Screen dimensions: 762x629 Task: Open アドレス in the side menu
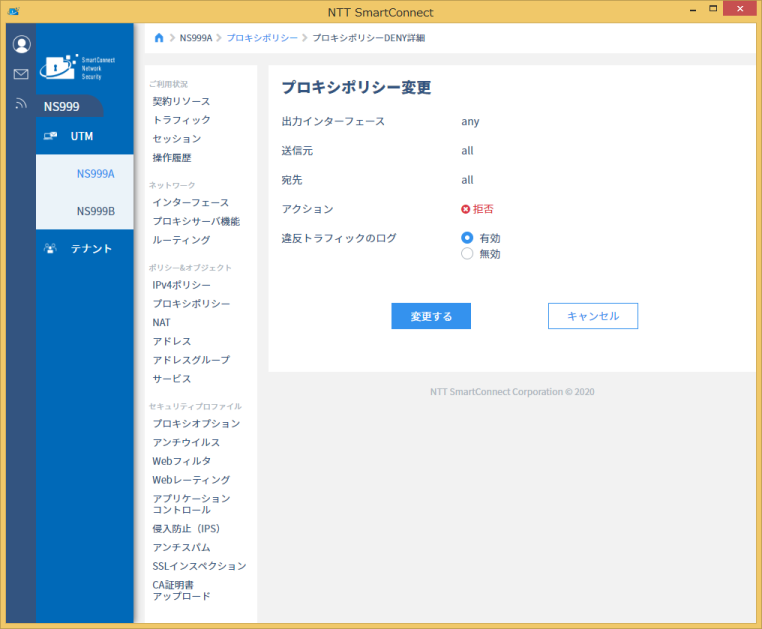pos(172,341)
